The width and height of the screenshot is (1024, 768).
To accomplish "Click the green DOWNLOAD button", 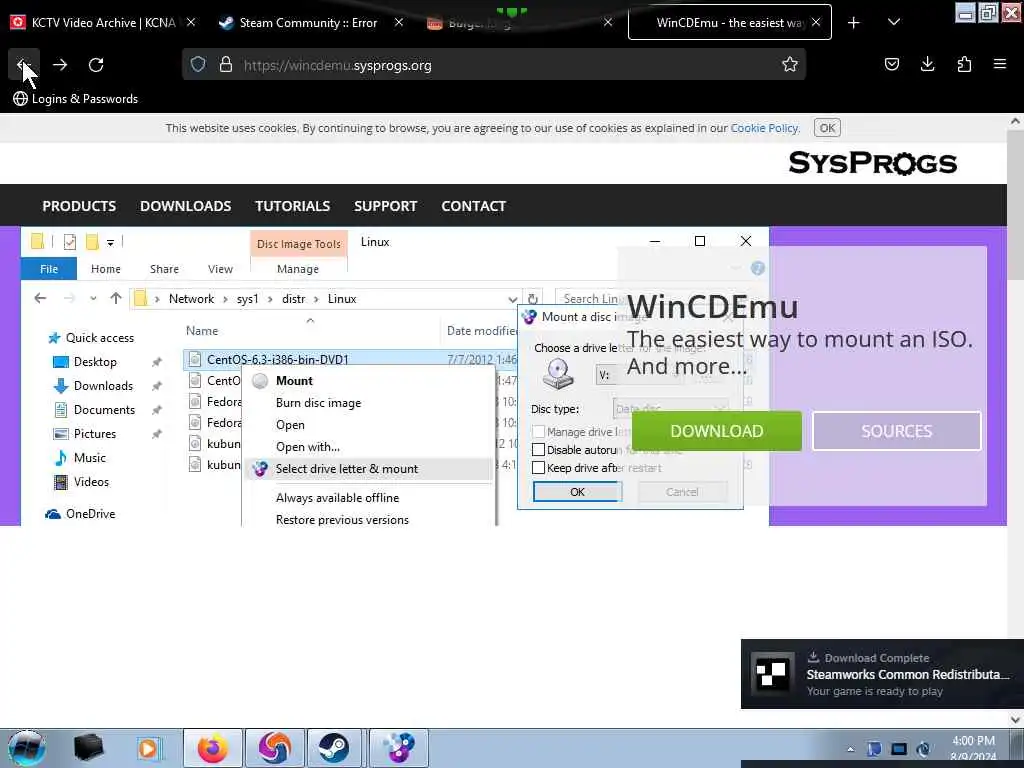I will [716, 431].
